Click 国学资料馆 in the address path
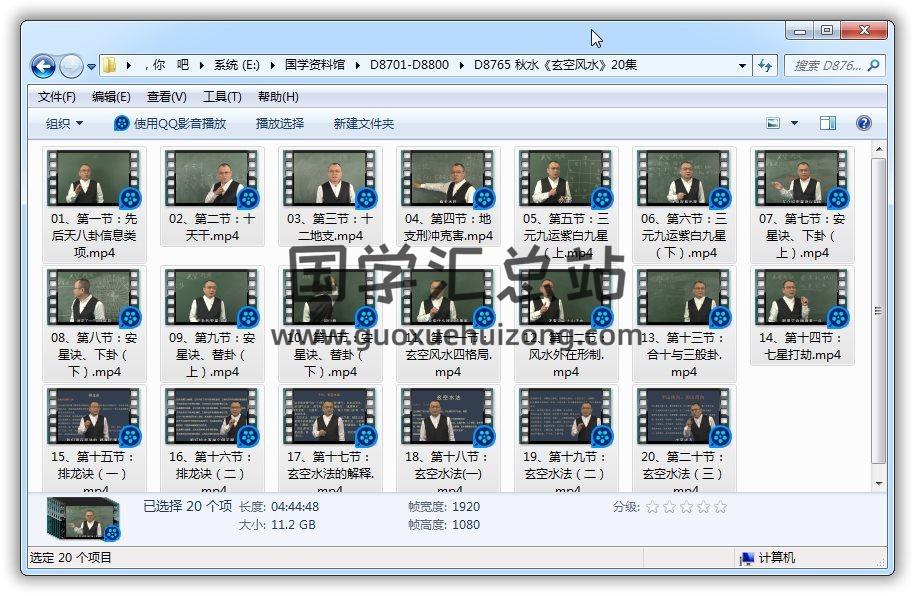This screenshot has height=596, width=915. [x=314, y=65]
